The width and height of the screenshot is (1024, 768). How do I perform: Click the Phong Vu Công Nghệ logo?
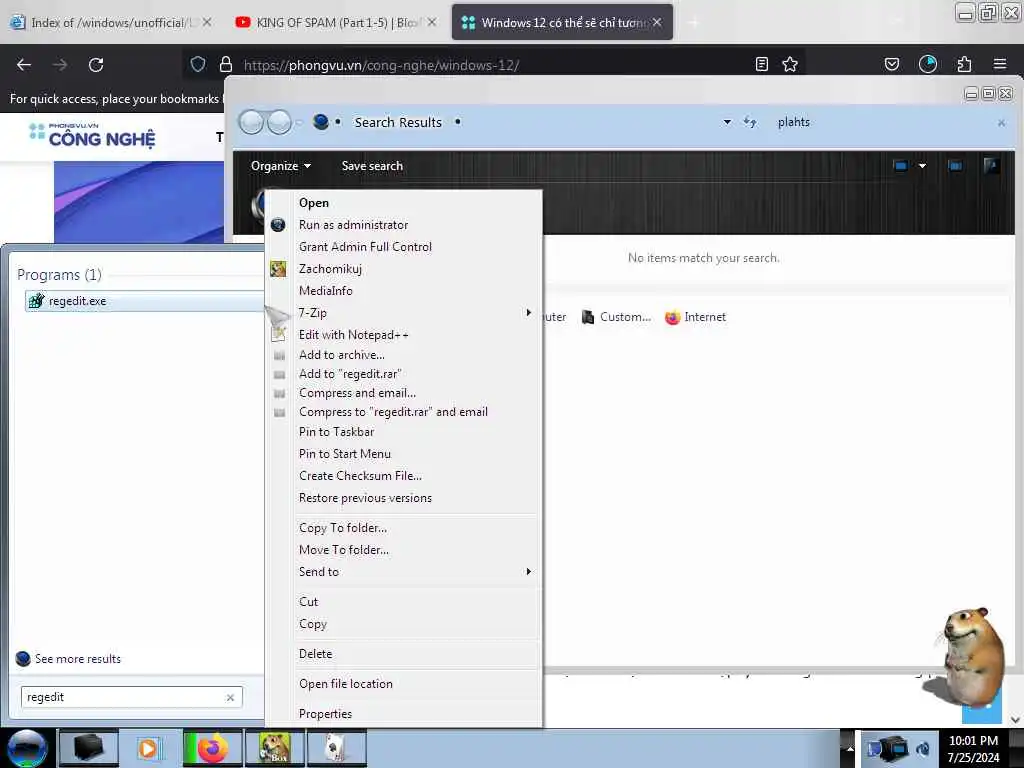92,135
